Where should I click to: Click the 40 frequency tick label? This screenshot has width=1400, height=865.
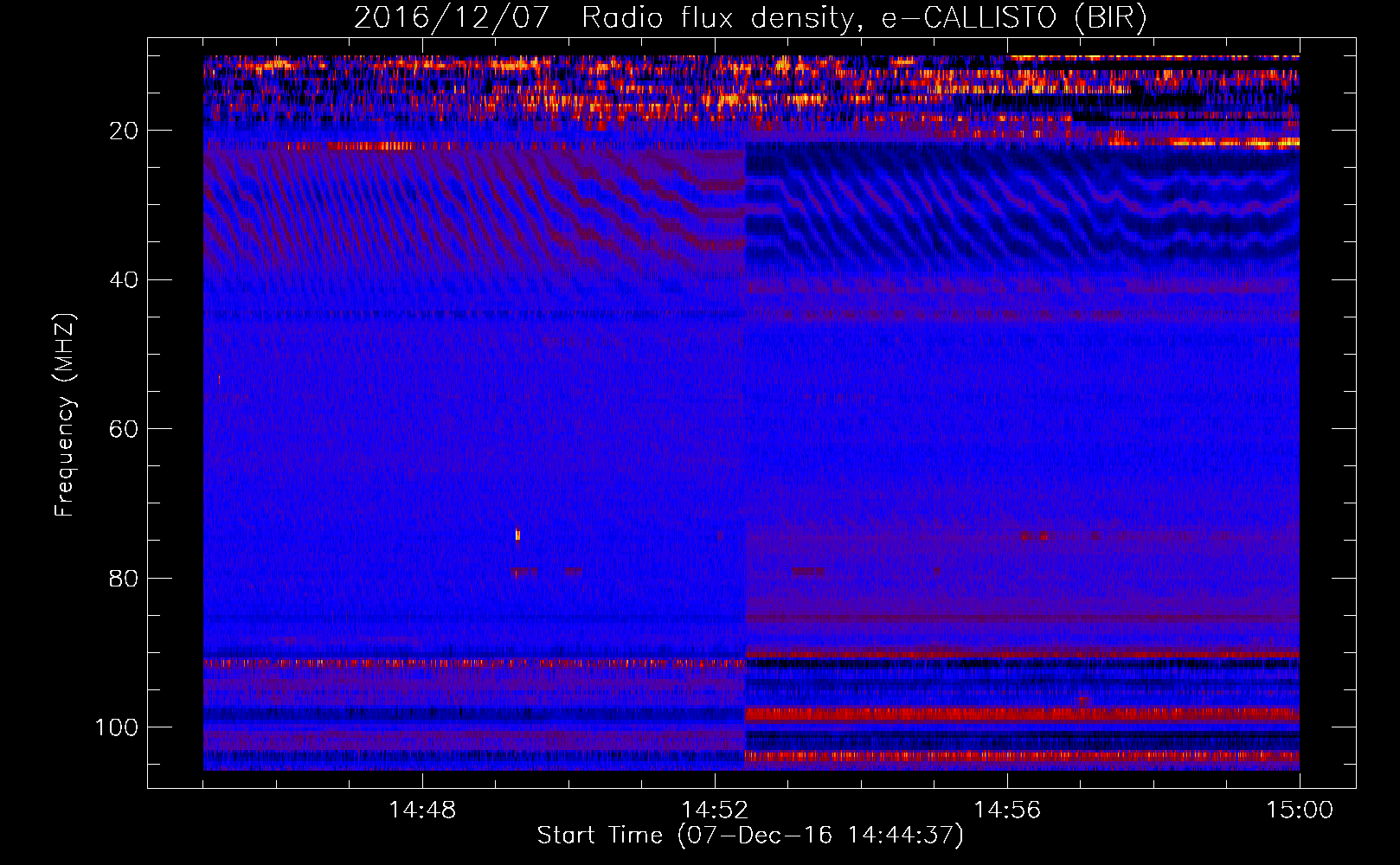click(x=124, y=280)
